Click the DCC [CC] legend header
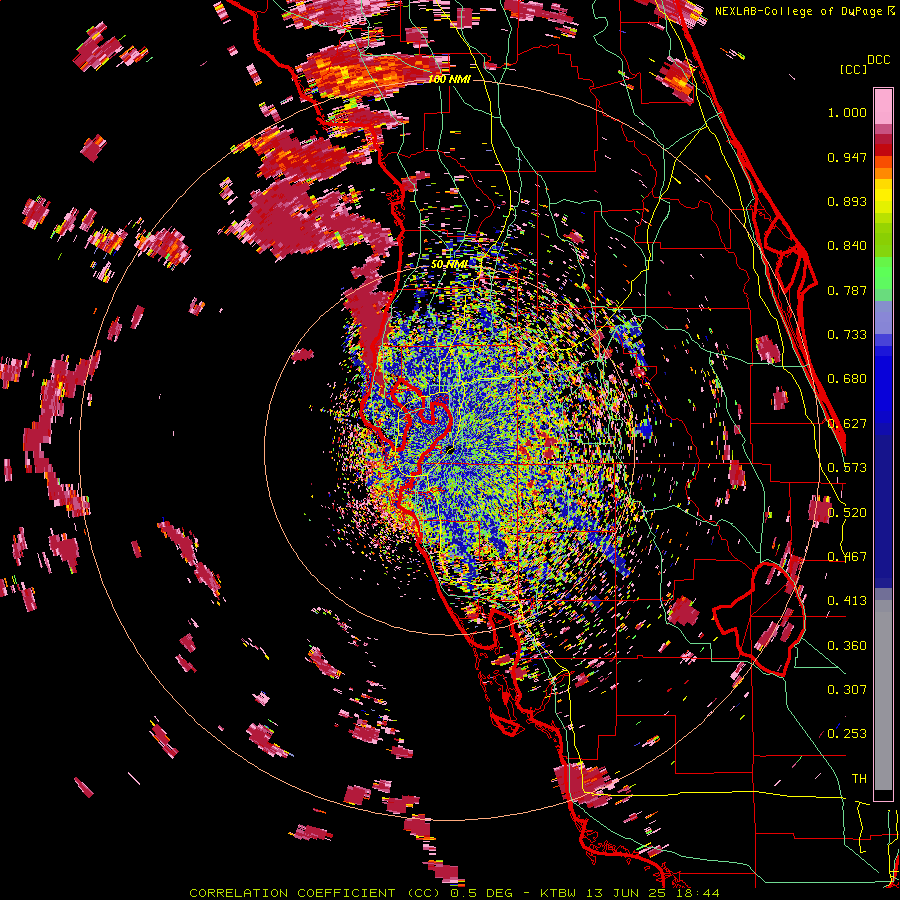The image size is (900, 900). 864,64
